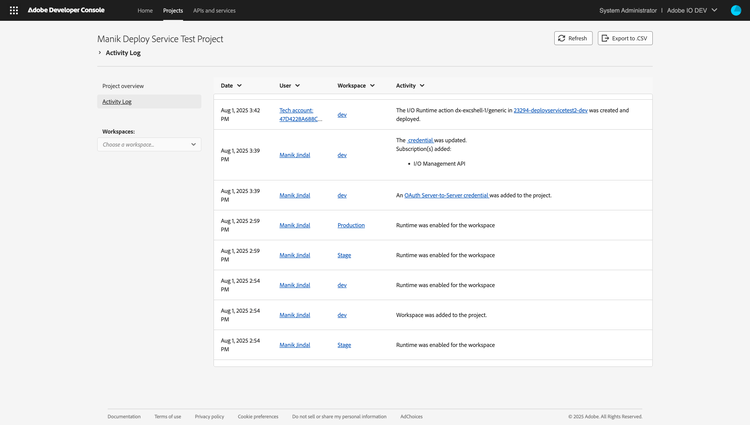Open the Production workspace link
The image size is (750, 425).
pos(351,225)
